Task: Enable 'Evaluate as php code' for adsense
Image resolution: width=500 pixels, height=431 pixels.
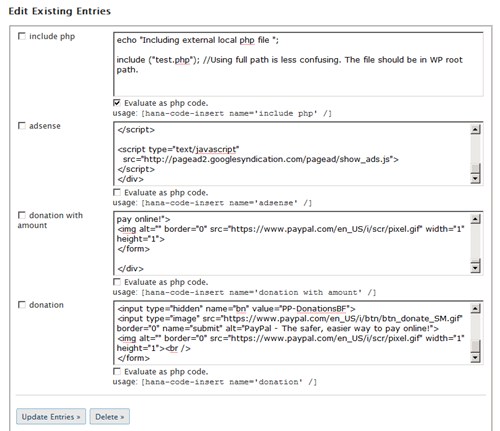Action: [117, 192]
